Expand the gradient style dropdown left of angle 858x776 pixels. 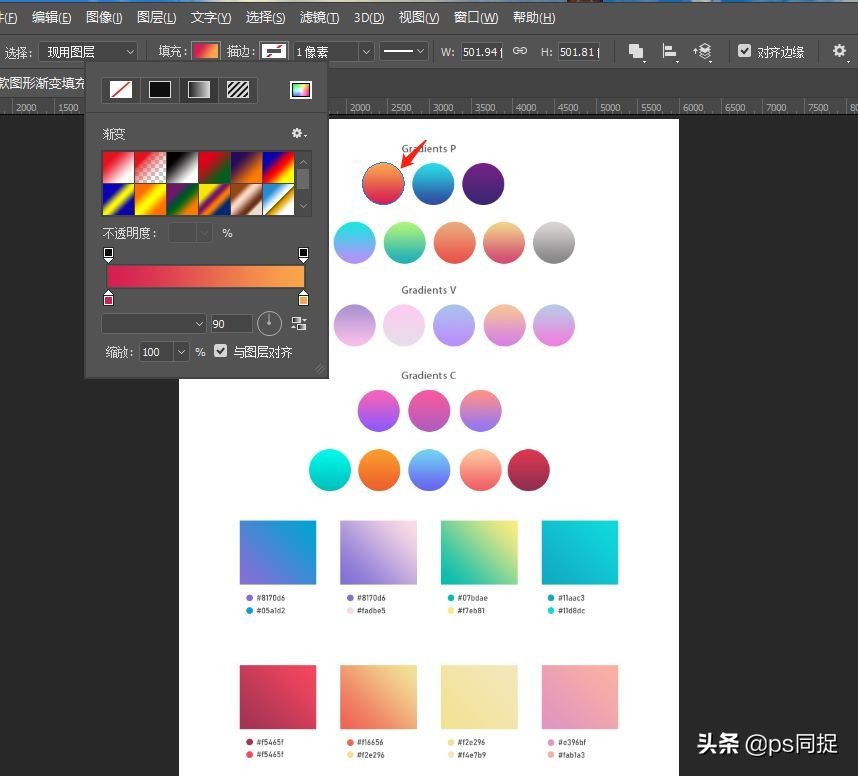(154, 324)
